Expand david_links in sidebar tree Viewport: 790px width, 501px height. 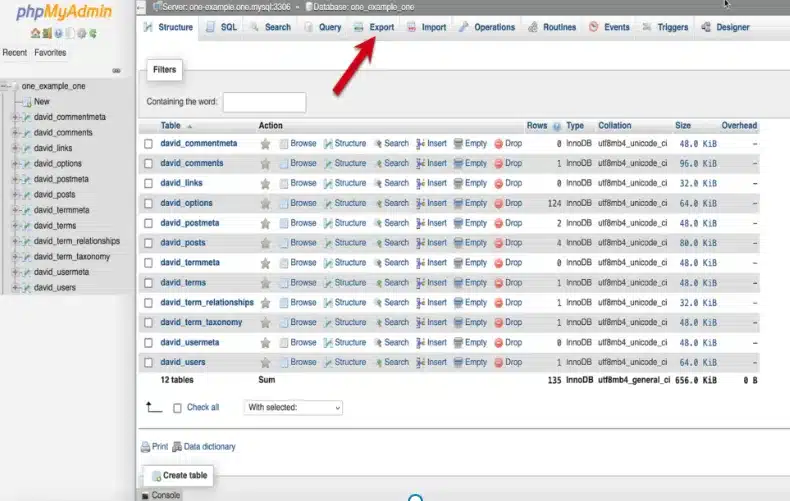(x=15, y=148)
